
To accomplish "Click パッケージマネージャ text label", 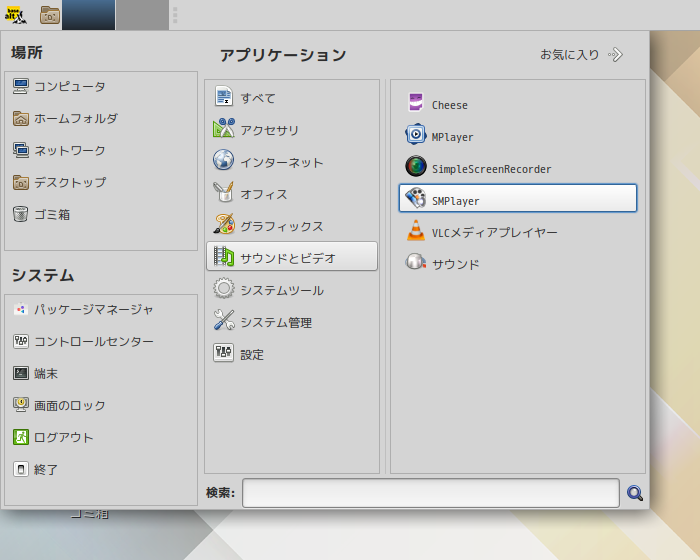I will pos(94,309).
